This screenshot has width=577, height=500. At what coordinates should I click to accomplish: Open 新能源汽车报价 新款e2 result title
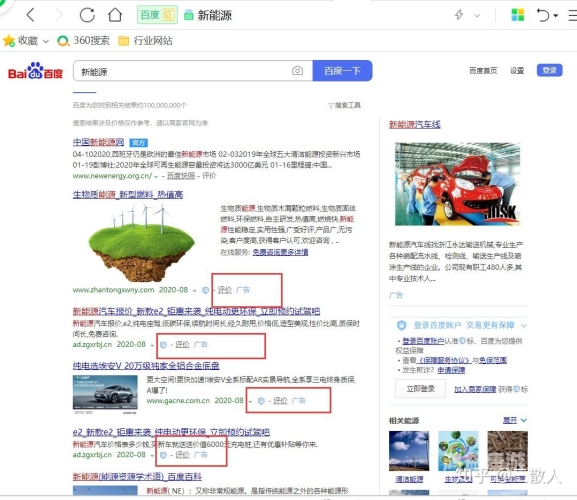(196, 311)
